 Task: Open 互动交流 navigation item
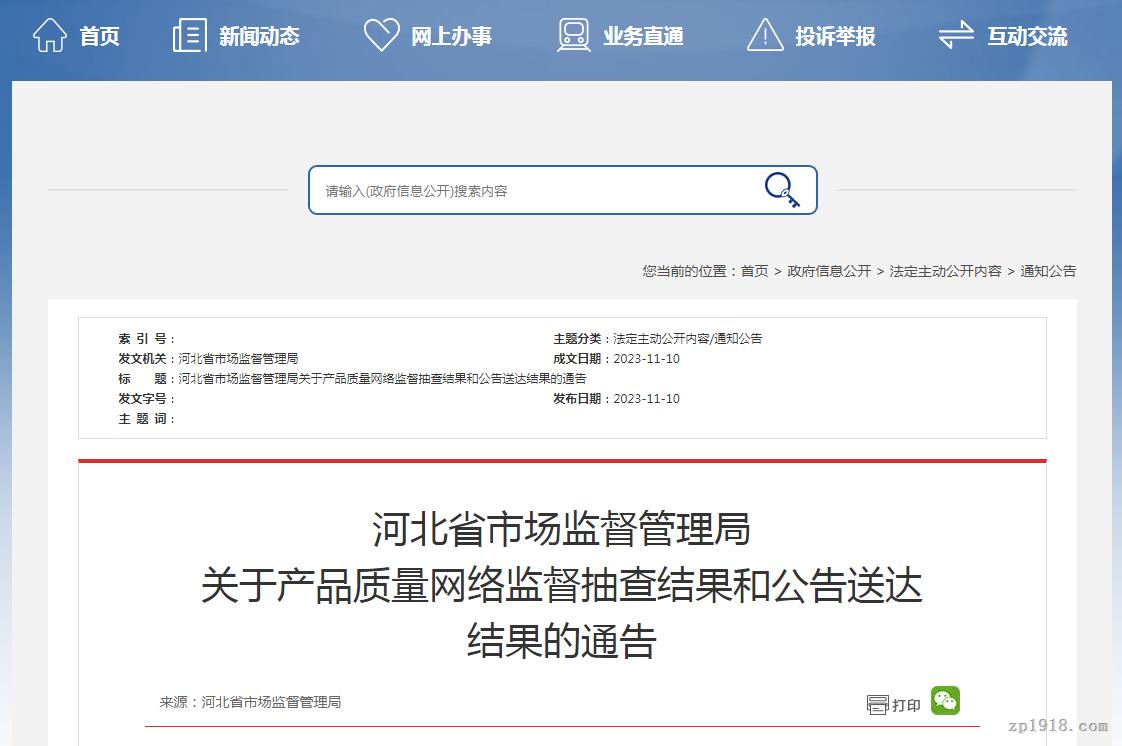tap(1027, 36)
